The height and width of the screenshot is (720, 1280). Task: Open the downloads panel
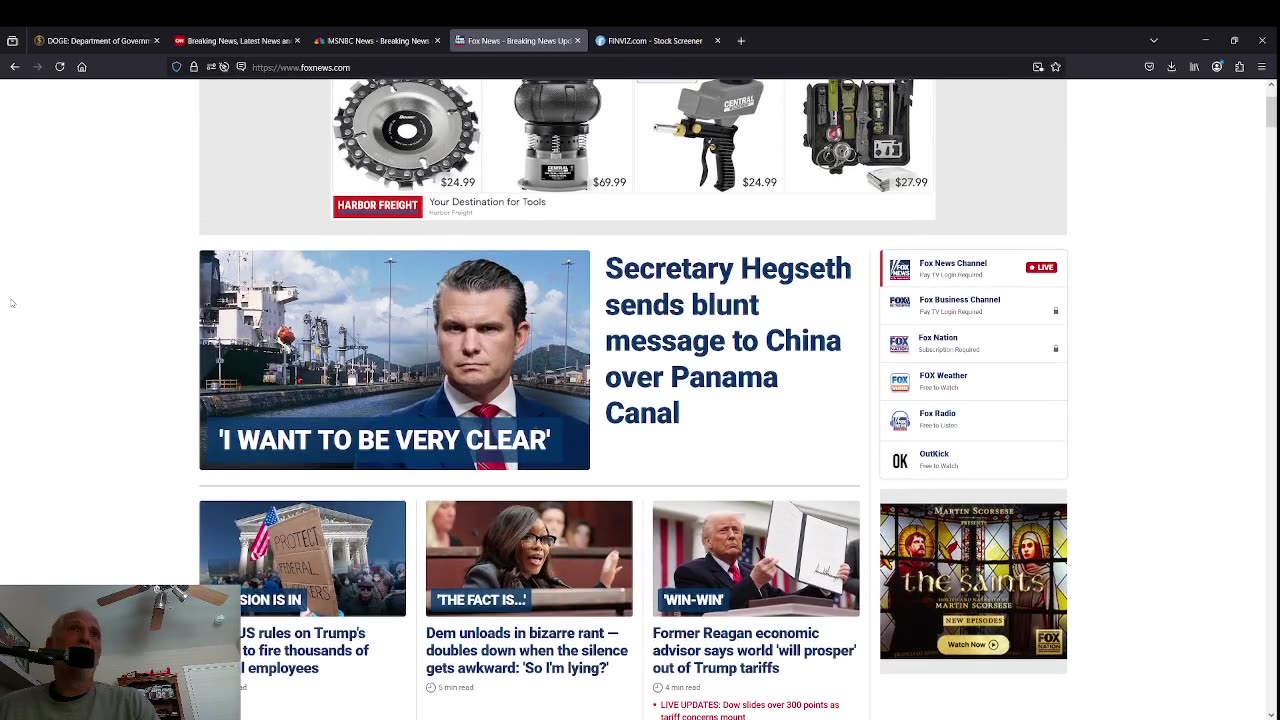(x=1172, y=67)
